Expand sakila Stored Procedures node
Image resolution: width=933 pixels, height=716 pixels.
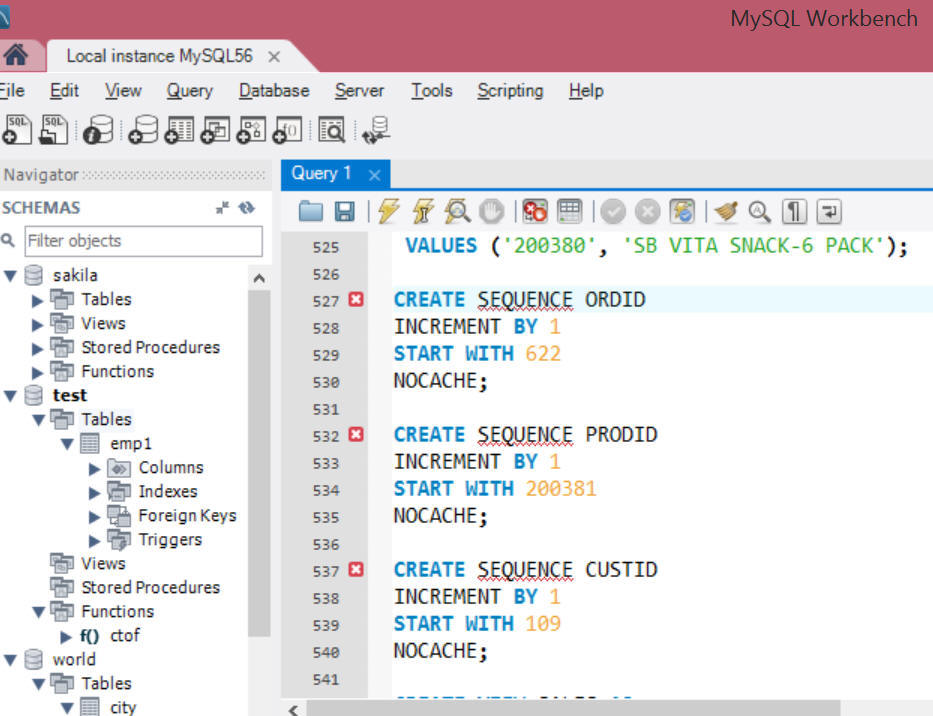(37, 348)
